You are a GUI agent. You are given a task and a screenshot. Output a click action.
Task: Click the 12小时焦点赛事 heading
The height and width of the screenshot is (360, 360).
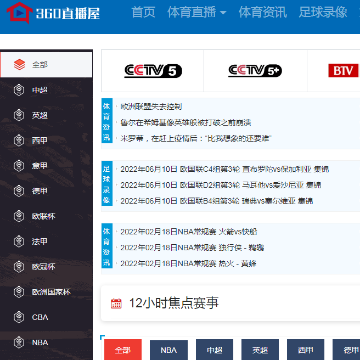pyautogui.click(x=174, y=303)
